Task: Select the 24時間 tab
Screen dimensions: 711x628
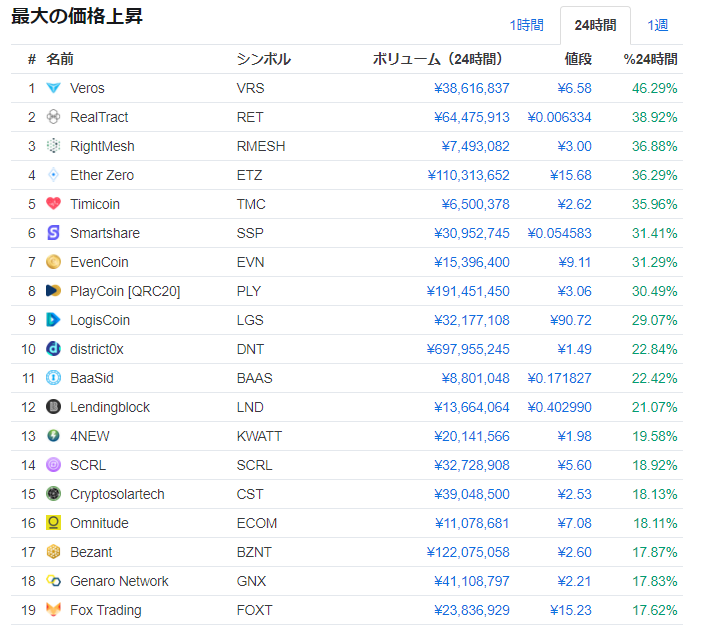Action: (x=595, y=25)
